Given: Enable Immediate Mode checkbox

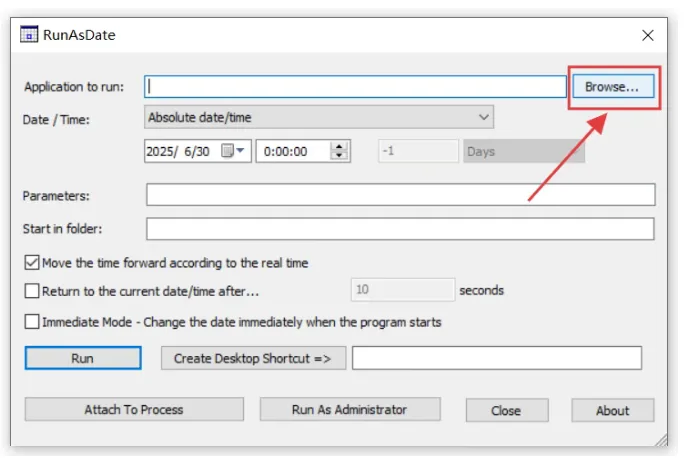Looking at the screenshot, I should [x=32, y=322].
